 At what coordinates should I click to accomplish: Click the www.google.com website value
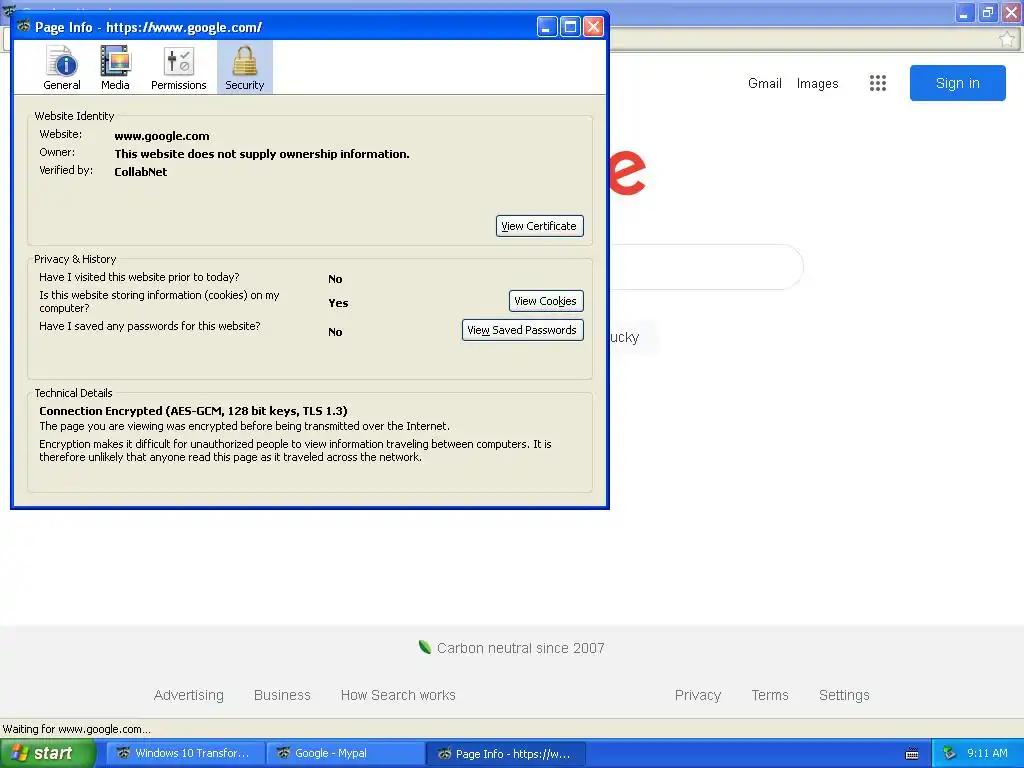pyautogui.click(x=162, y=136)
